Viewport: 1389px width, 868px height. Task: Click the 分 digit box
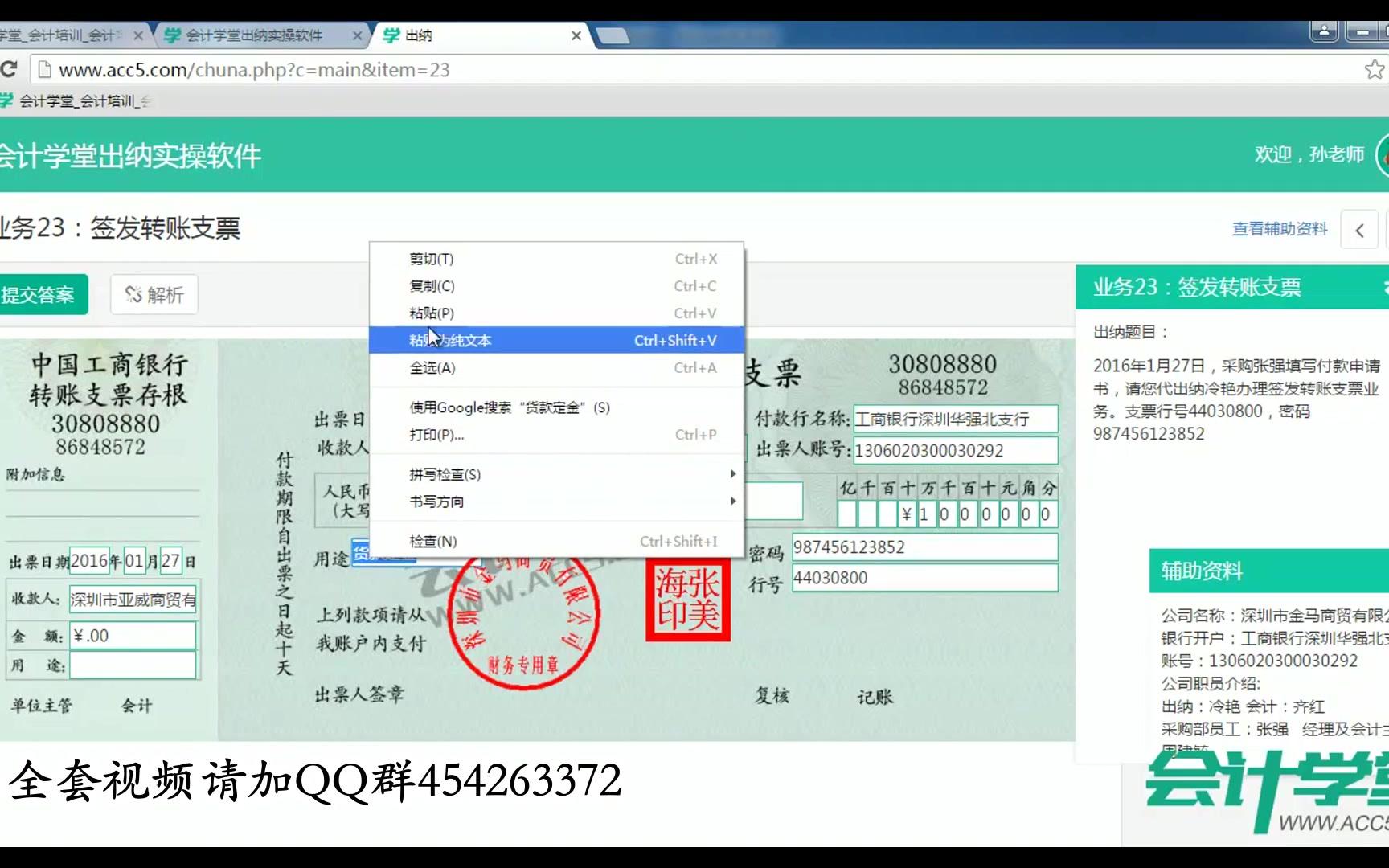1047,514
